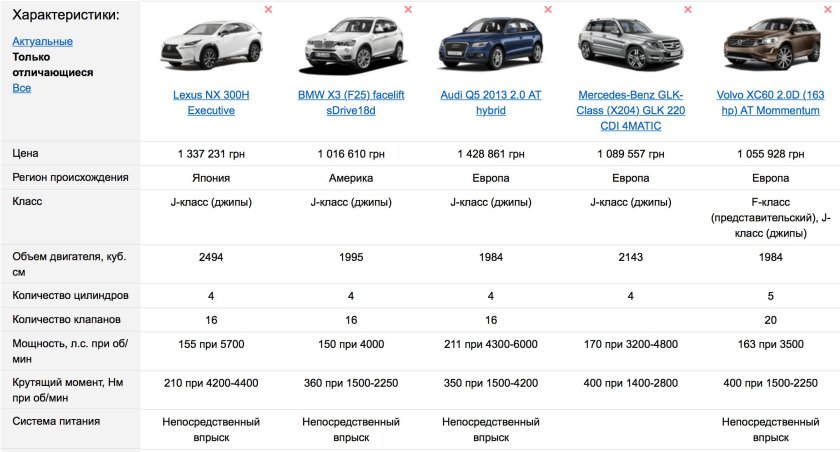840x452 pixels.
Task: Click the Lexus price 1 337 231 грн
Action: (211, 154)
